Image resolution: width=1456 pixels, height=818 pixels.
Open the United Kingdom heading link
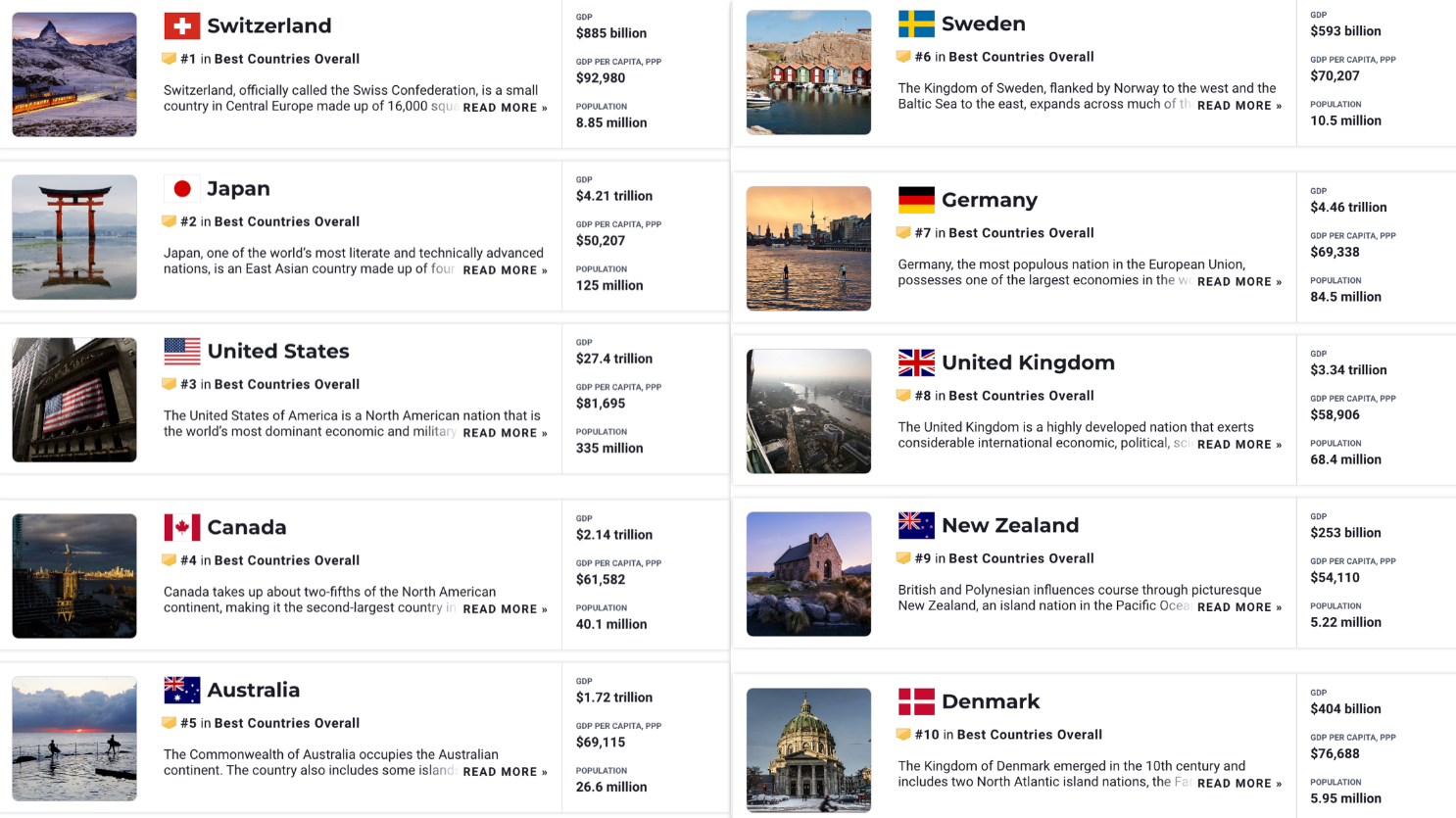click(1028, 363)
